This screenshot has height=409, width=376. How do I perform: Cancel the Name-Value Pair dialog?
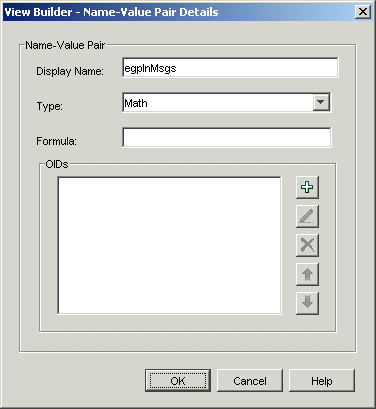[x=250, y=380]
